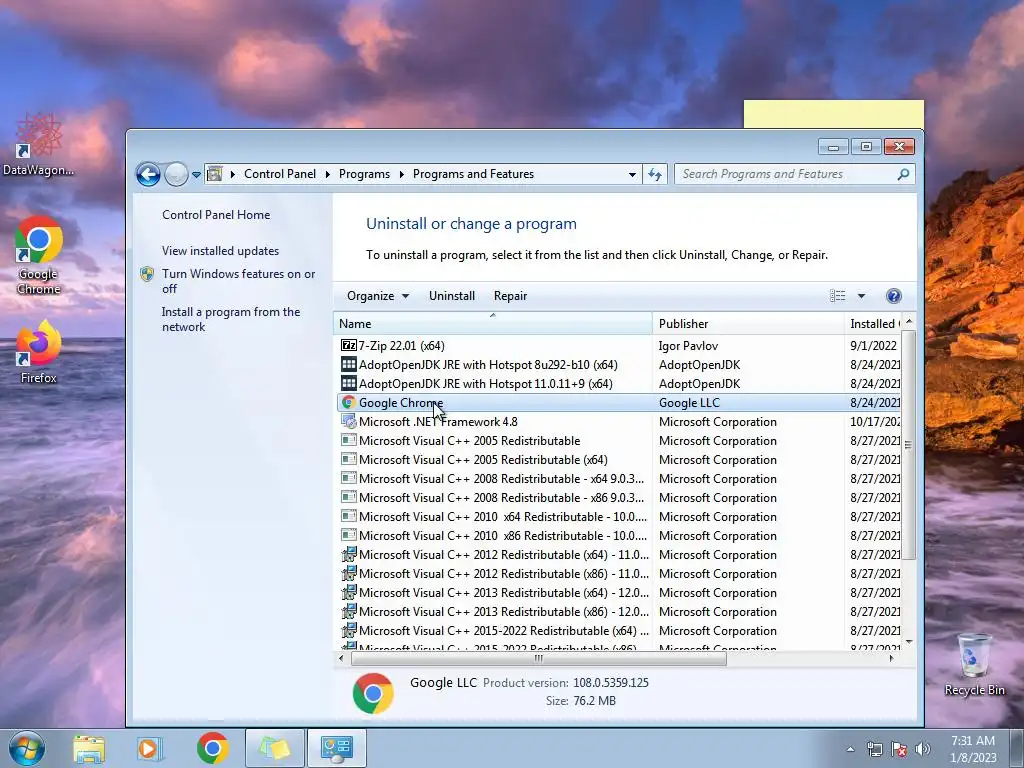The height and width of the screenshot is (768, 1024).
Task: Click the search magnifier icon
Action: (904, 174)
